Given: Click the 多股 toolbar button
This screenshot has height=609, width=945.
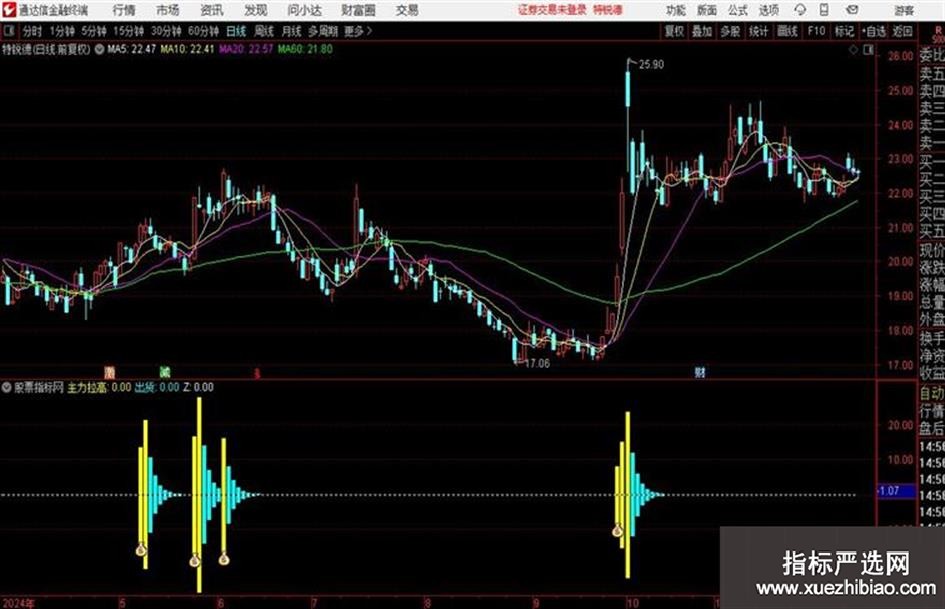Looking at the screenshot, I should tap(730, 31).
